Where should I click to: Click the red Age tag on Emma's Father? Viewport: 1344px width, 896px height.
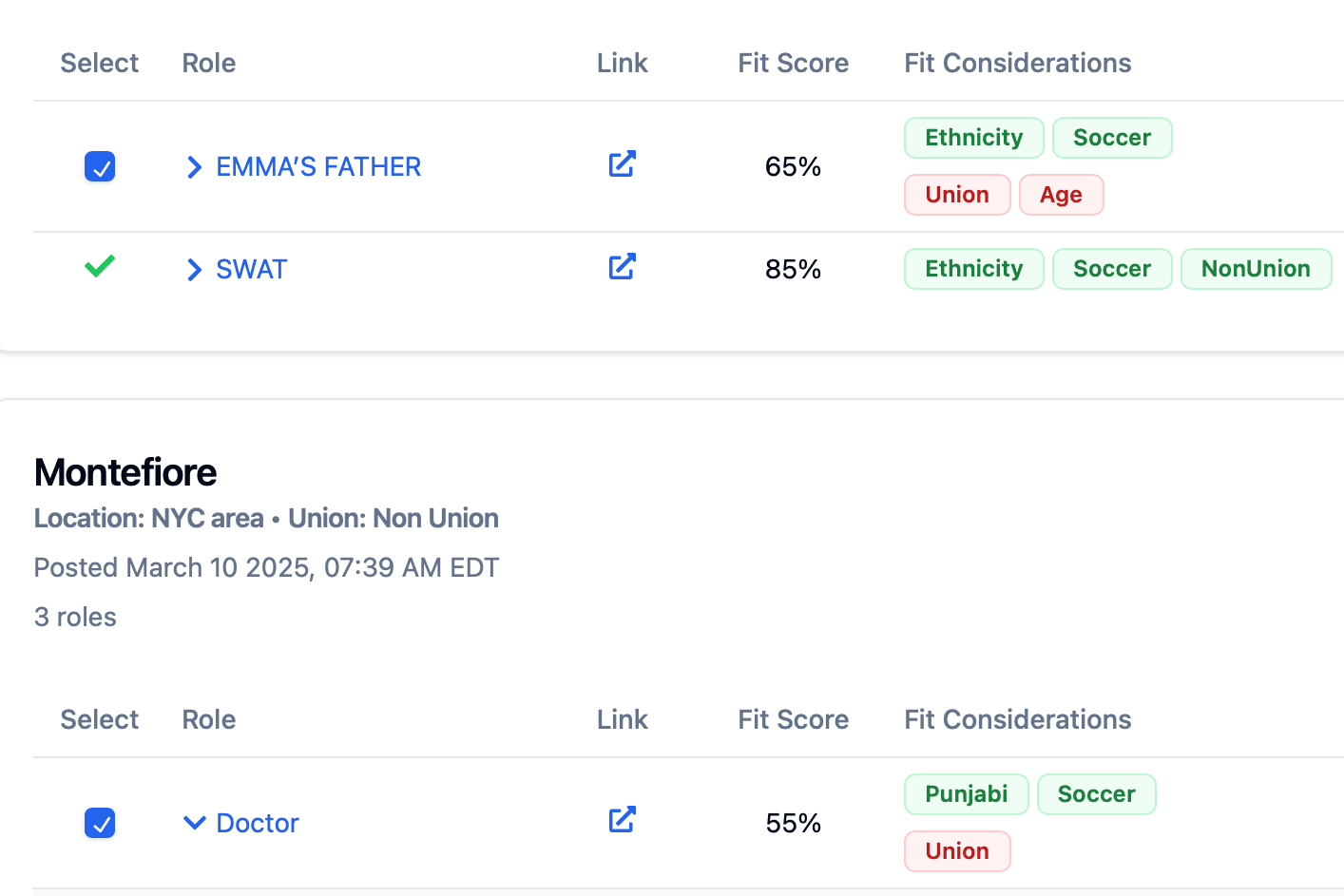coord(1061,195)
